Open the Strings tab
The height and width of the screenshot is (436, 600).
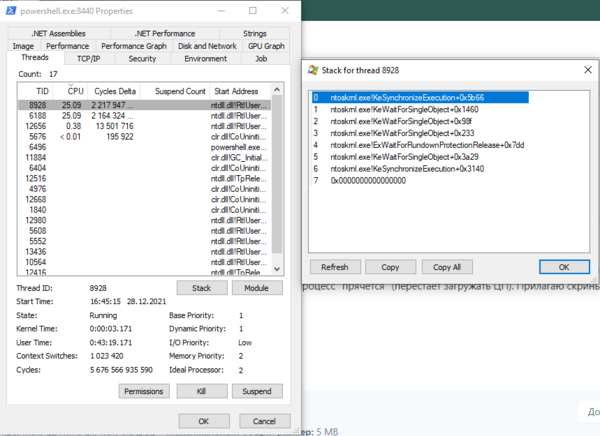(x=254, y=33)
